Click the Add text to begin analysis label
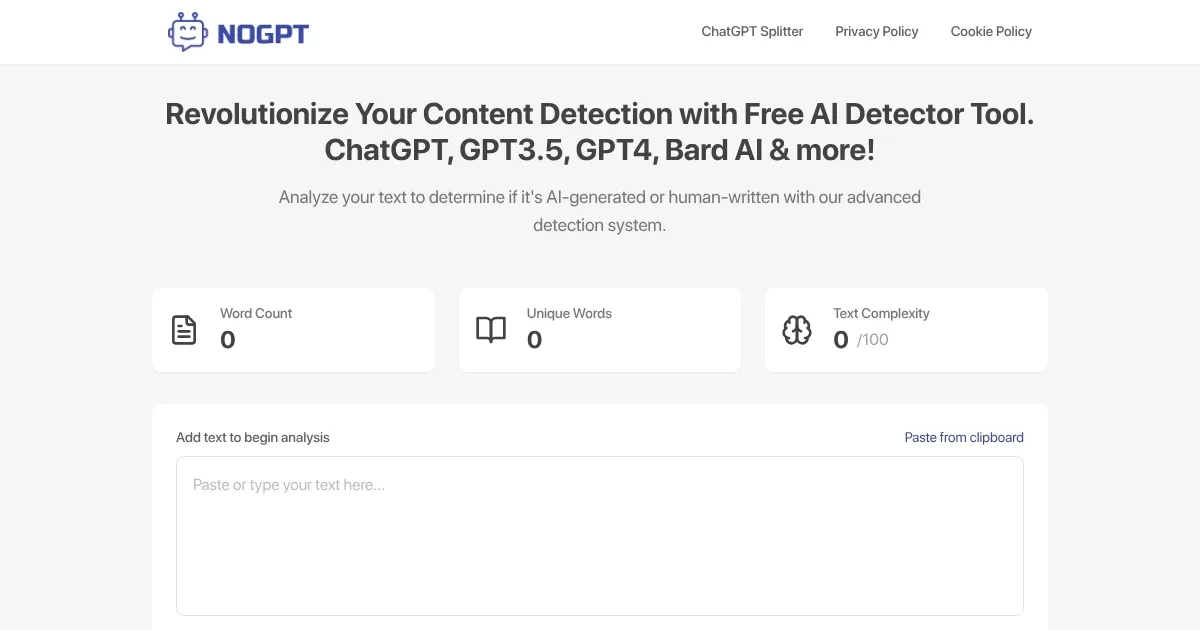The width and height of the screenshot is (1200, 630). click(x=252, y=437)
